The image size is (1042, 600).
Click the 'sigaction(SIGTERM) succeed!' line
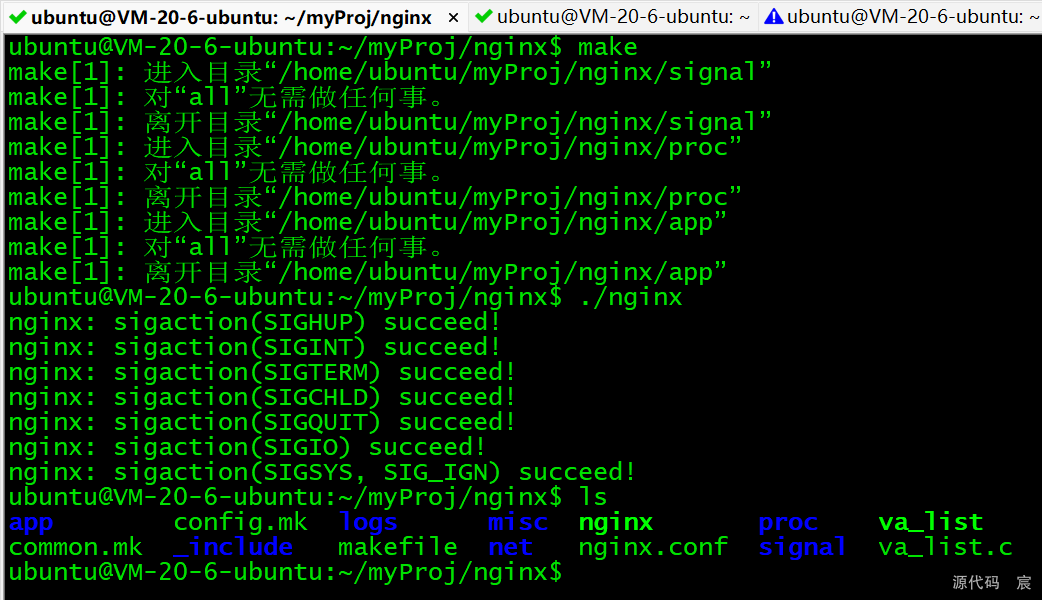[262, 372]
